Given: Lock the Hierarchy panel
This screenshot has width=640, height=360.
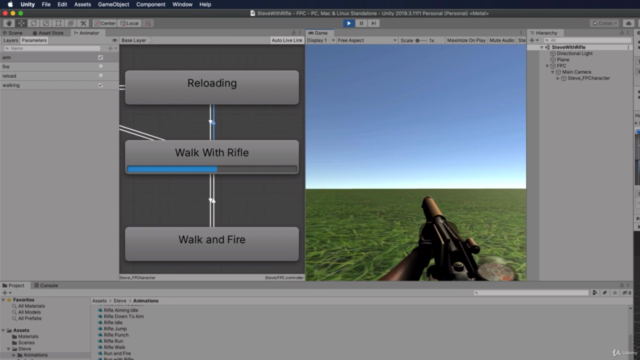Looking at the screenshot, I should (622, 33).
